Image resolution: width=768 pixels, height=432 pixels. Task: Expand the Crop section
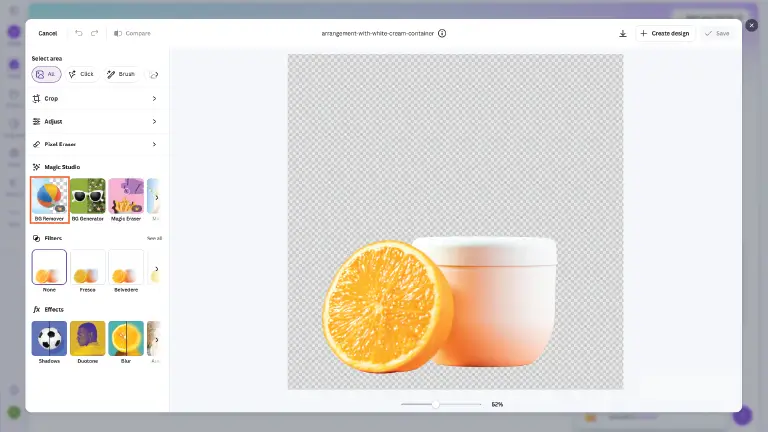tap(95, 98)
